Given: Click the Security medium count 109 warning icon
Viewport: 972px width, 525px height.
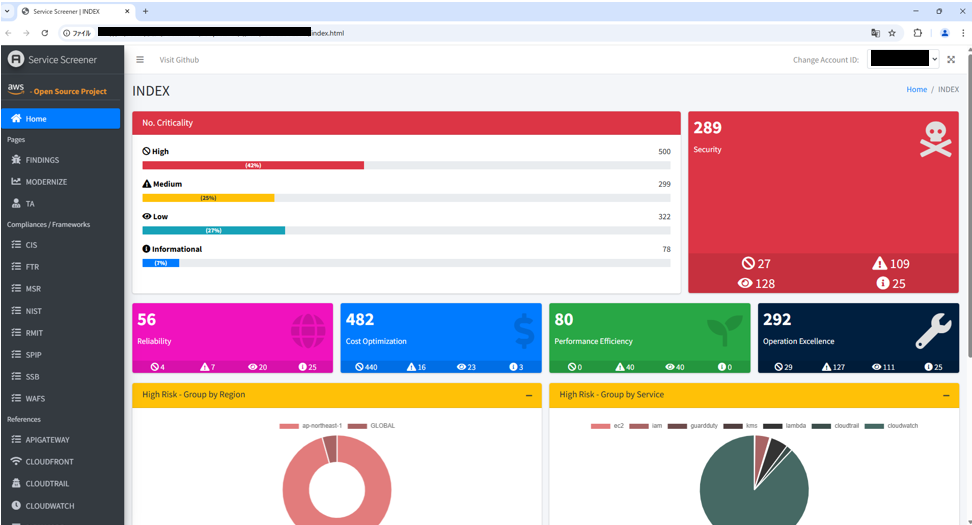Looking at the screenshot, I should (x=879, y=263).
